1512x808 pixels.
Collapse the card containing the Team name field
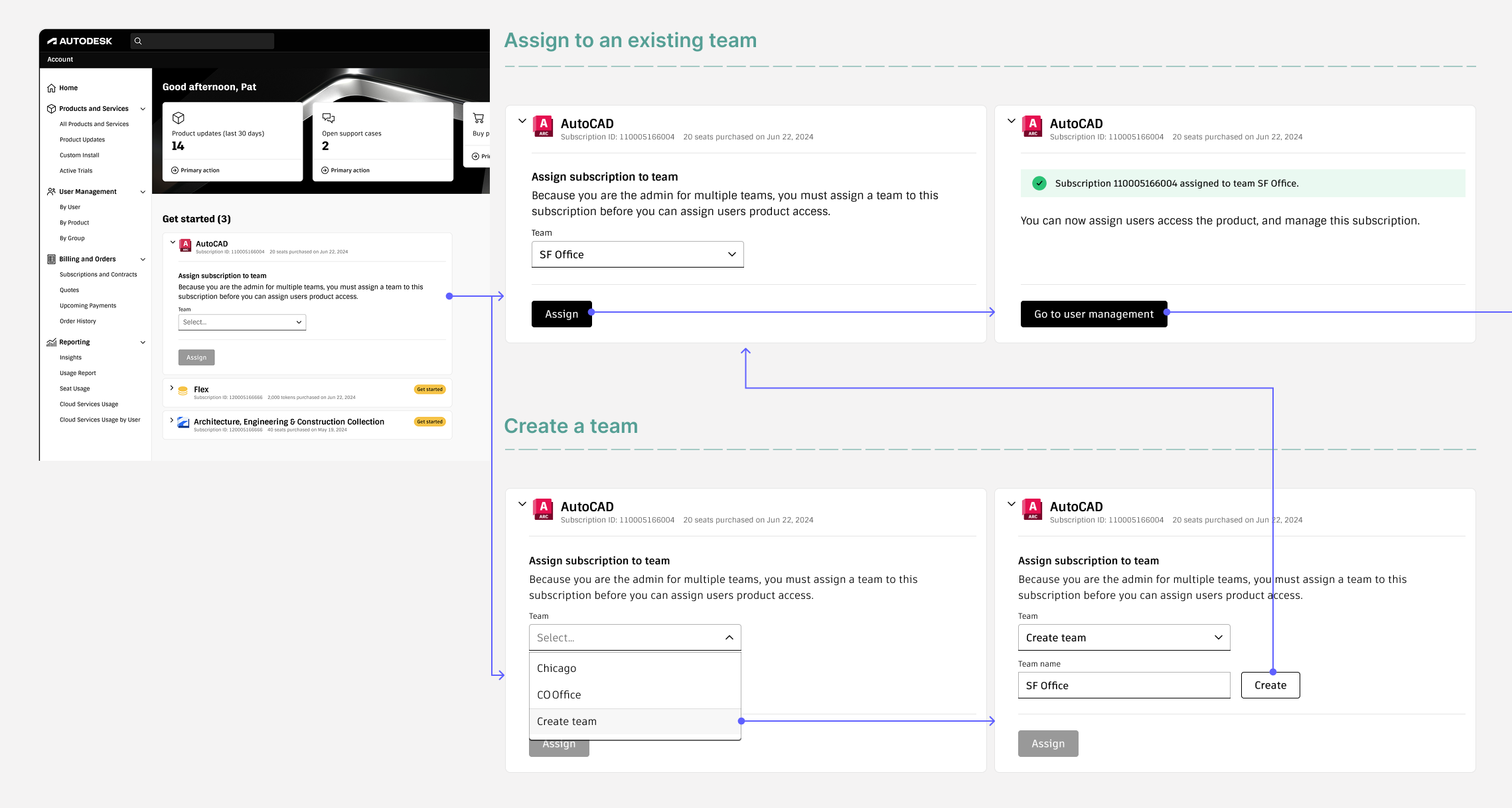point(1012,504)
